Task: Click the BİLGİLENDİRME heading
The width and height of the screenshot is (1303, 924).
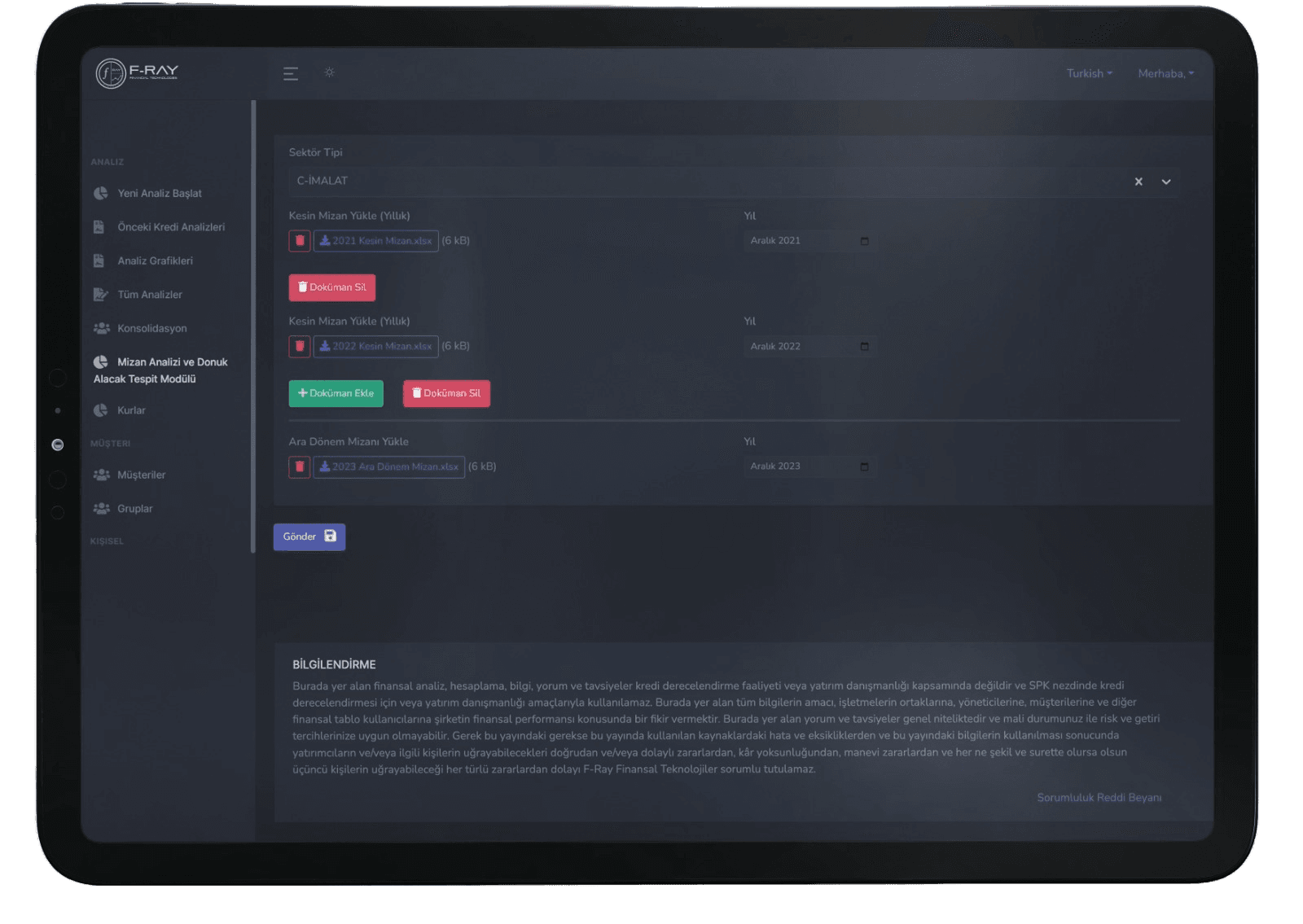Action: click(334, 664)
